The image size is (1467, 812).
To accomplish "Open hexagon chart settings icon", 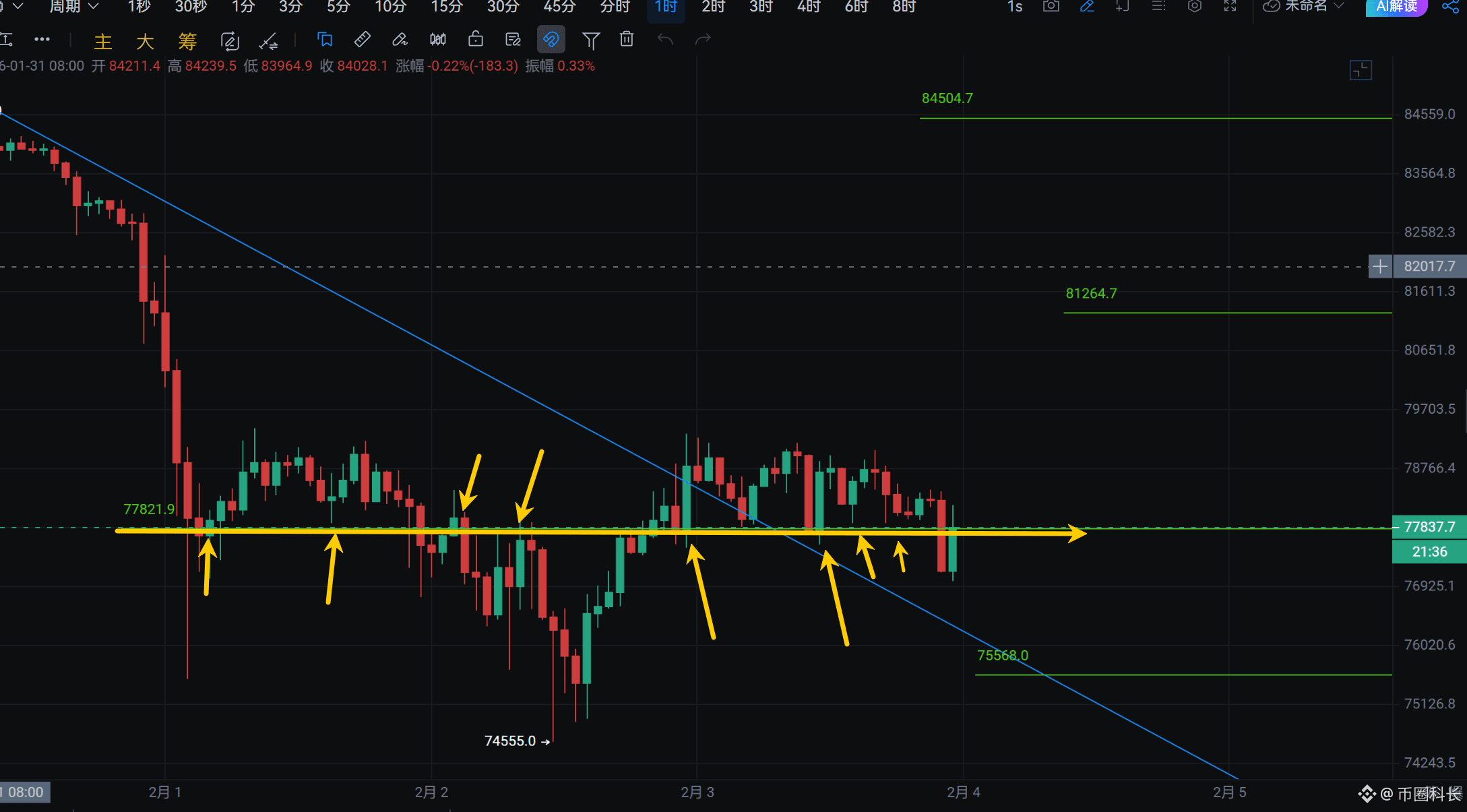I will pyautogui.click(x=1194, y=7).
